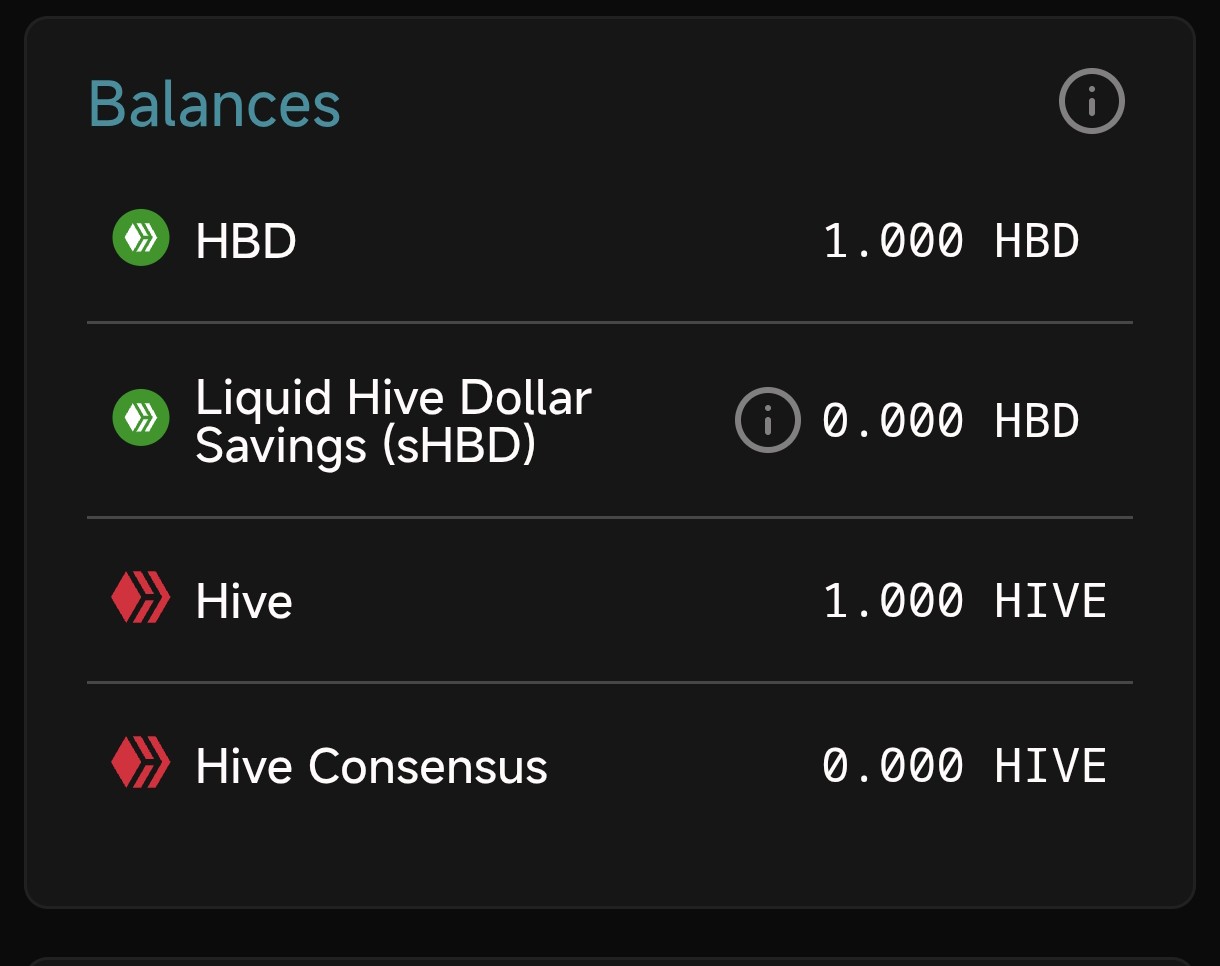Image resolution: width=1220 pixels, height=966 pixels.
Task: Click empty card space below Hive Consensus
Action: tap(610, 850)
